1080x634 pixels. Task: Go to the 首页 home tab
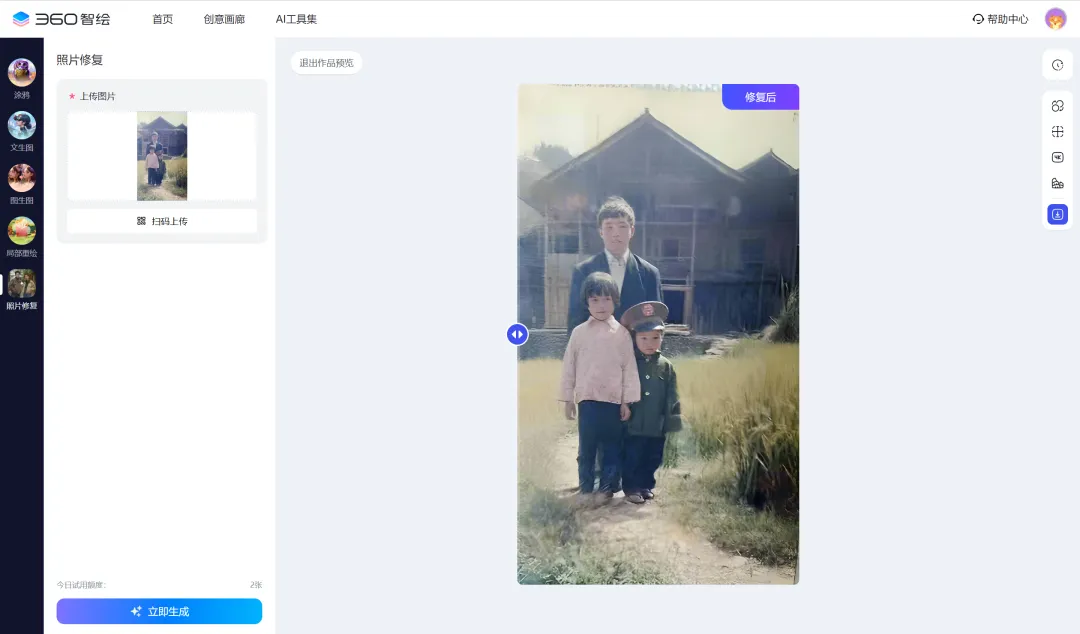(162, 19)
